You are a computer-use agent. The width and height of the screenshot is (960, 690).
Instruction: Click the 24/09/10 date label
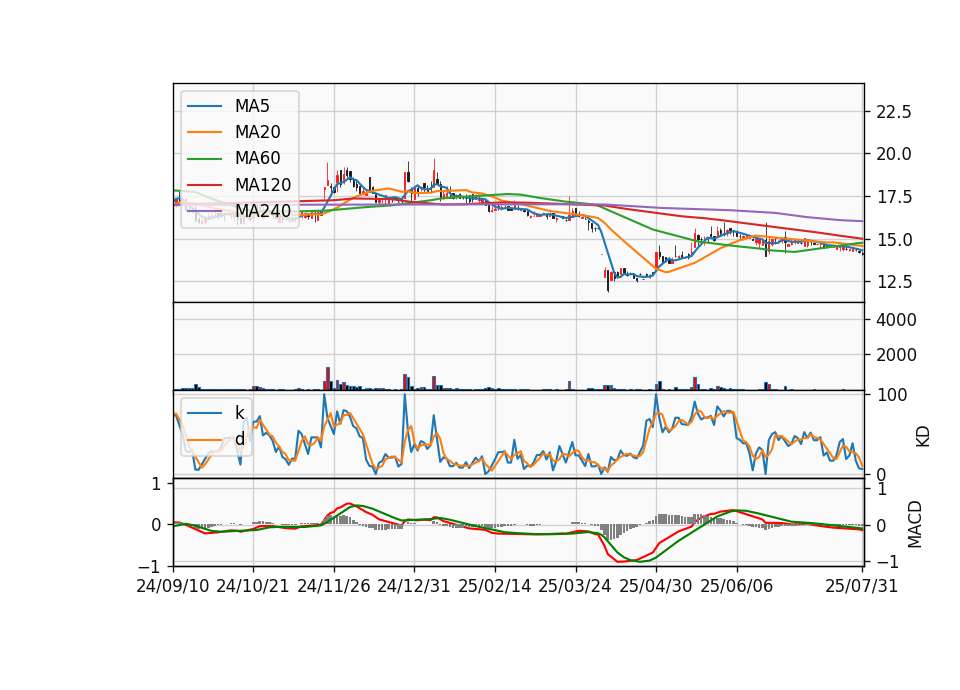click(x=173, y=586)
